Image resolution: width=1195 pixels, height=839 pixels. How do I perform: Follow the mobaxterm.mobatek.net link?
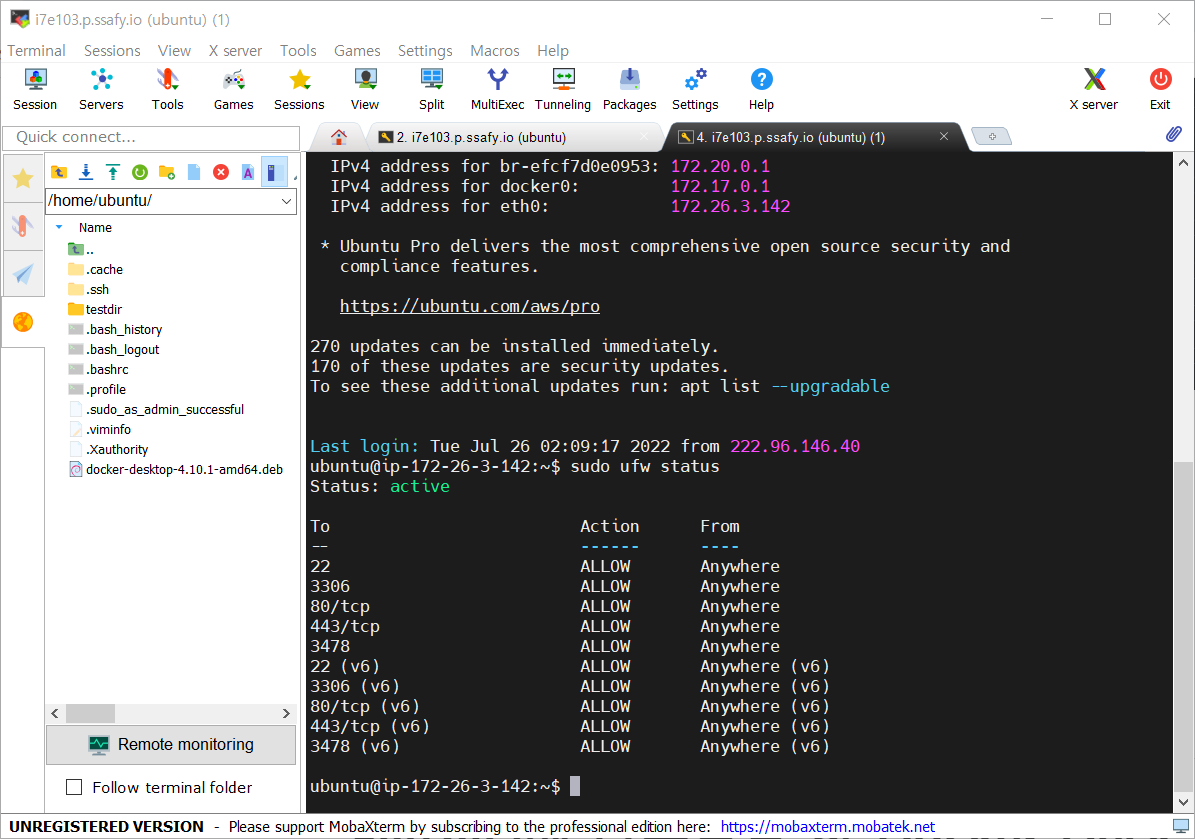(827, 826)
